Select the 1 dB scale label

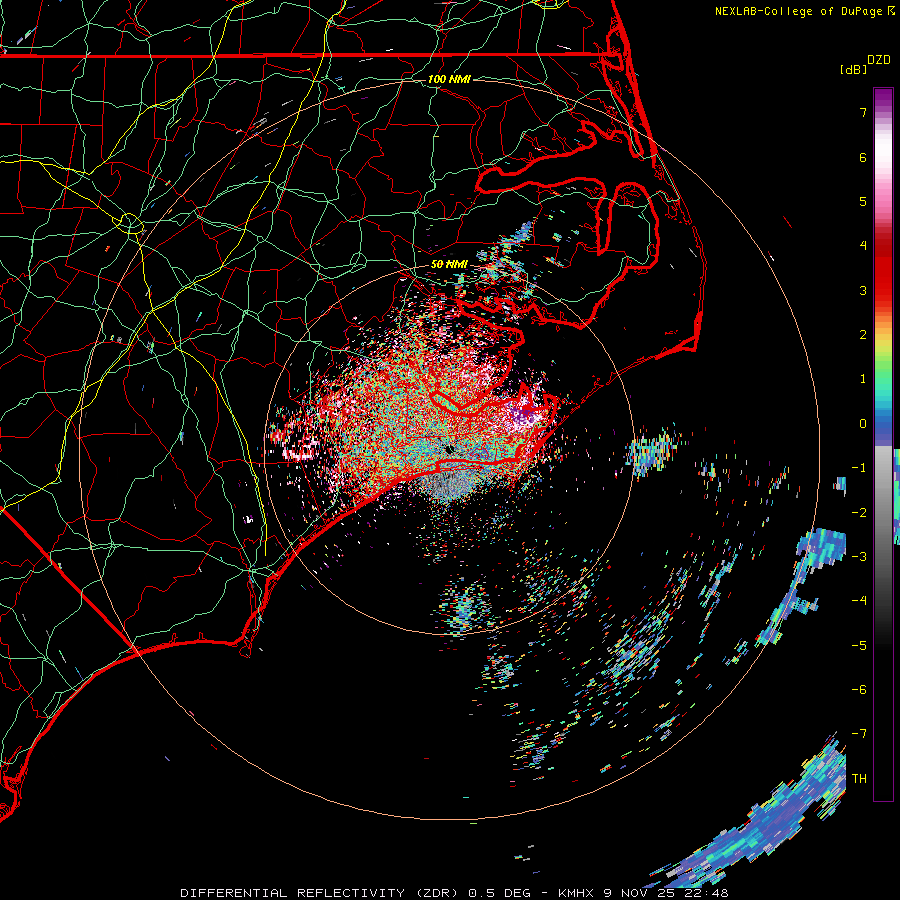coord(863,378)
